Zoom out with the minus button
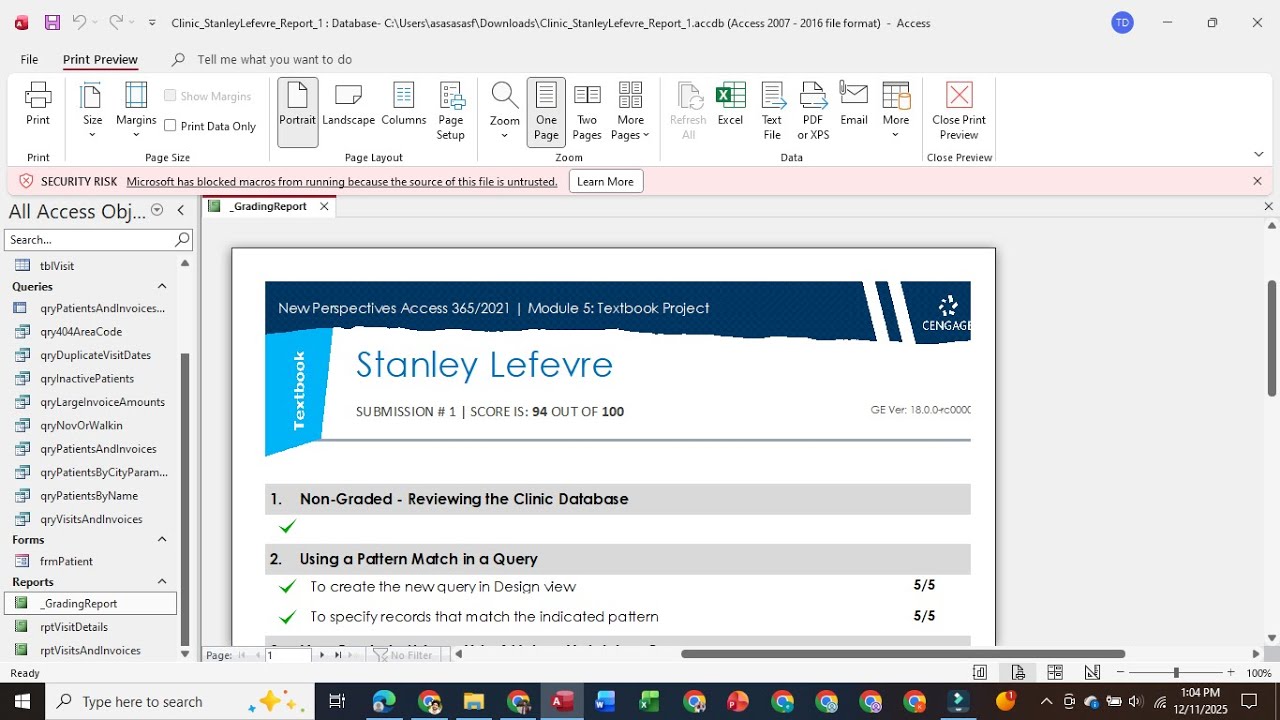The width and height of the screenshot is (1280, 720). coord(1121,673)
